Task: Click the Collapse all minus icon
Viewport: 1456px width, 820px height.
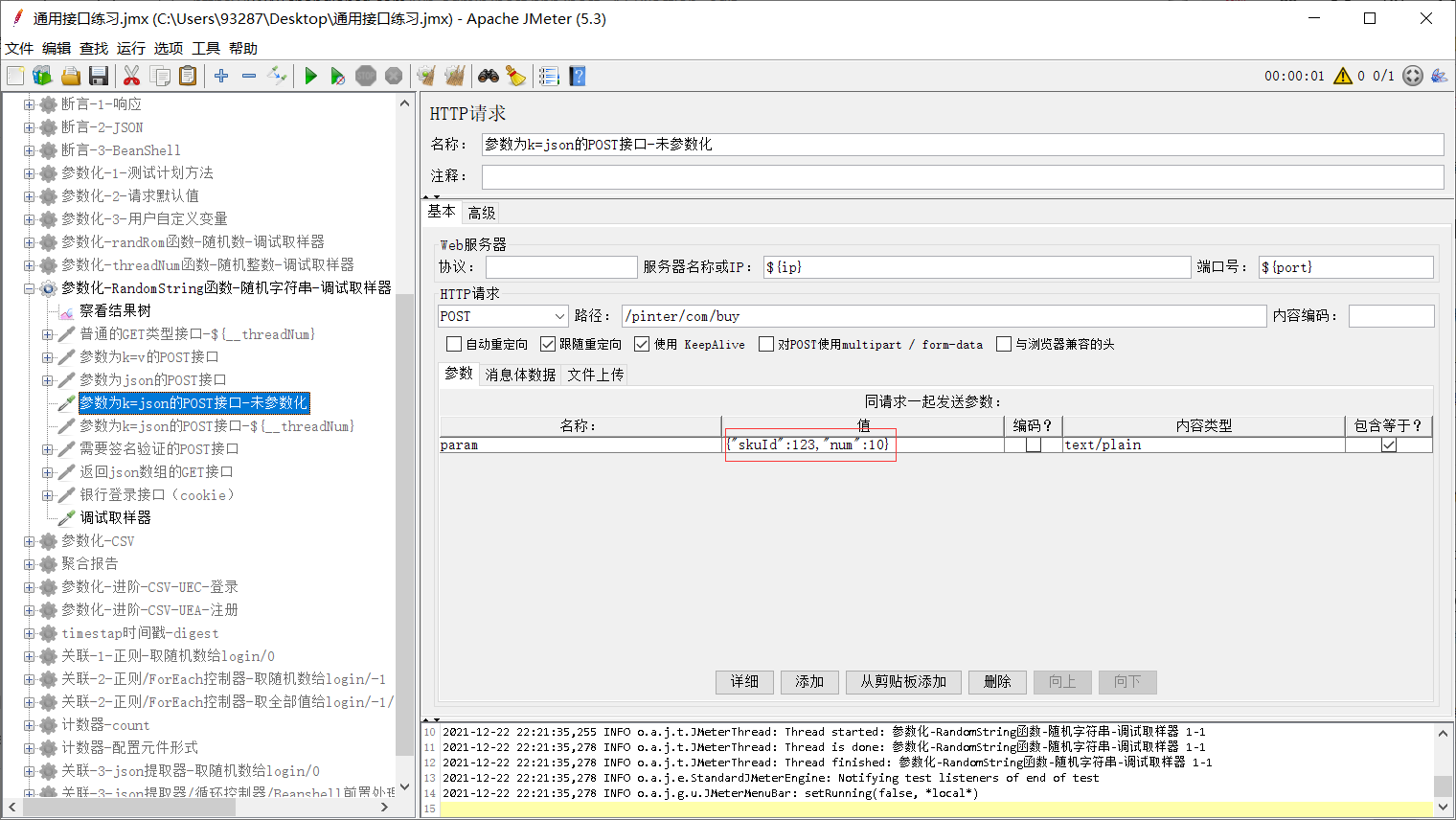Action: [x=249, y=76]
